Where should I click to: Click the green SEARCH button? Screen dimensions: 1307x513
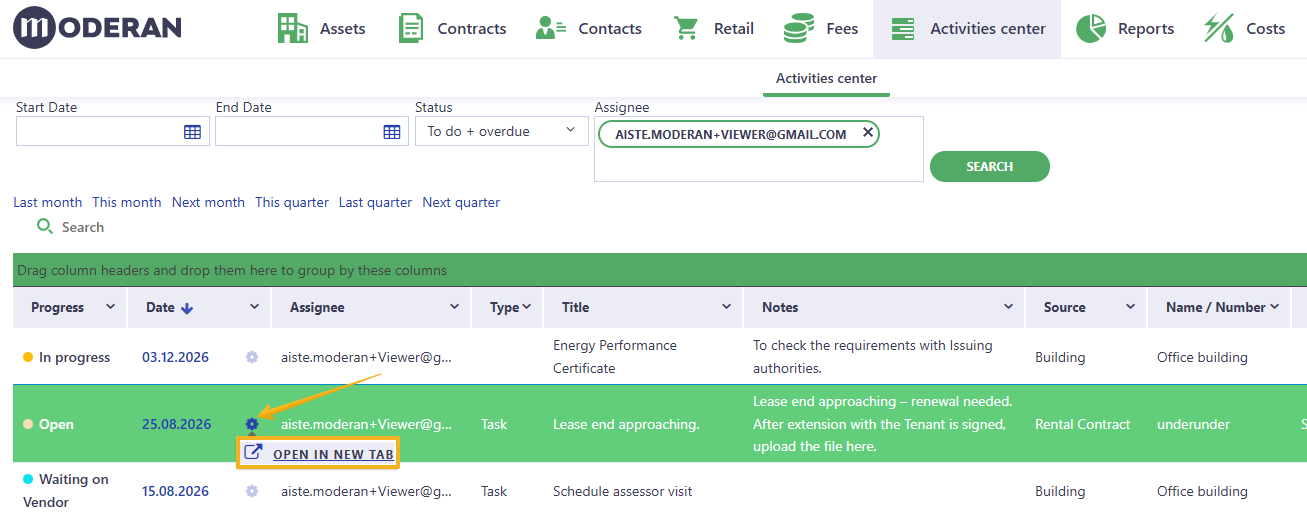tap(990, 167)
